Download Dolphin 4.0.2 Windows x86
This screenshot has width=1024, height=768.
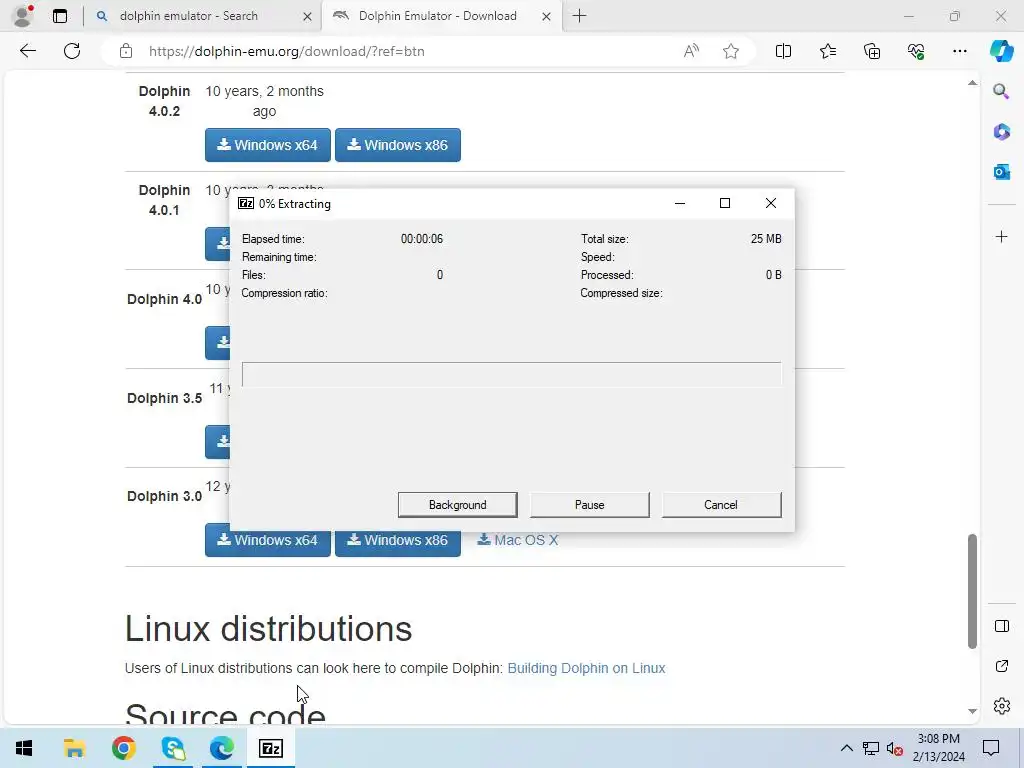click(398, 145)
